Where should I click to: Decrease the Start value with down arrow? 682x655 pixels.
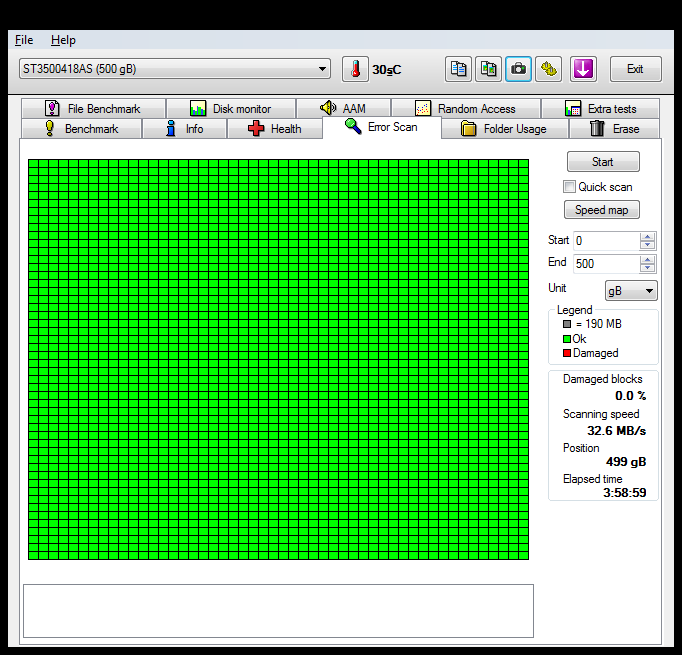coord(648,245)
